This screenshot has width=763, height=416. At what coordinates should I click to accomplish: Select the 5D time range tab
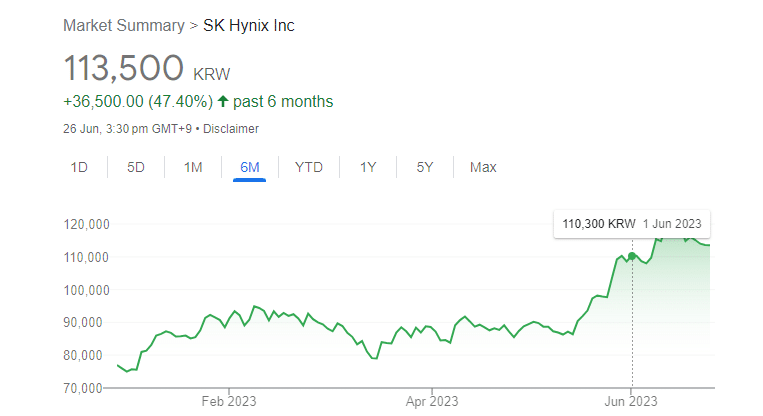point(136,167)
